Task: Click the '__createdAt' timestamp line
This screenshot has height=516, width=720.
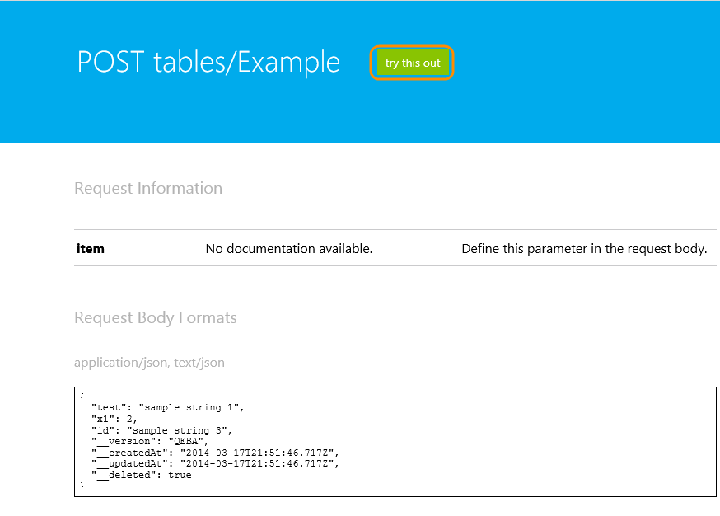Action: 215,453
